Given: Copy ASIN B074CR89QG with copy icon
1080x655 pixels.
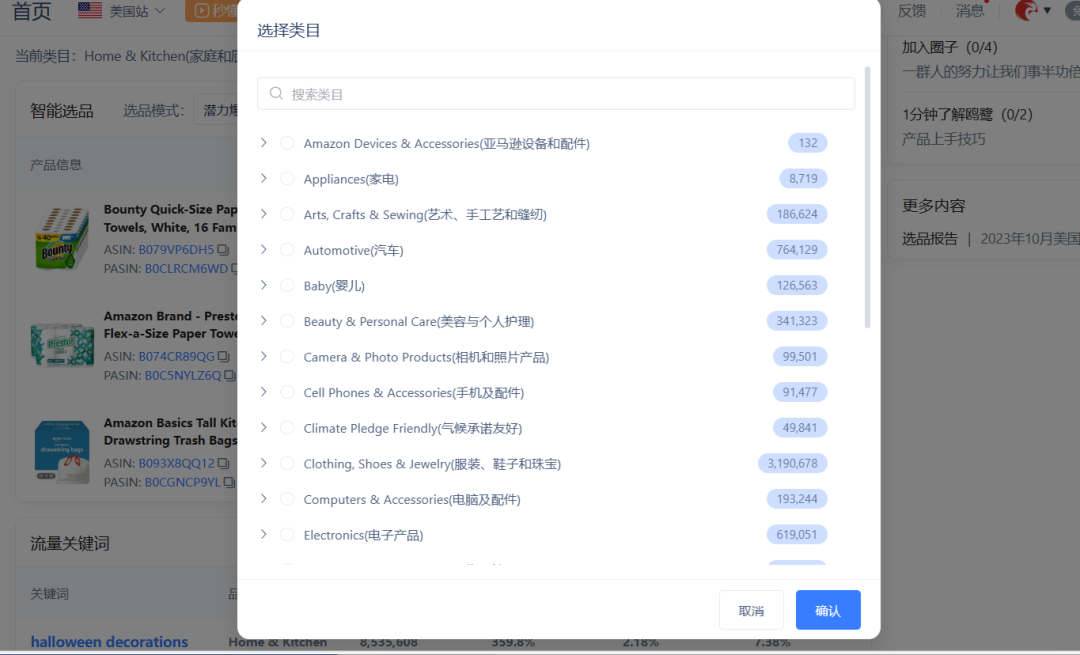Looking at the screenshot, I should click(x=223, y=356).
